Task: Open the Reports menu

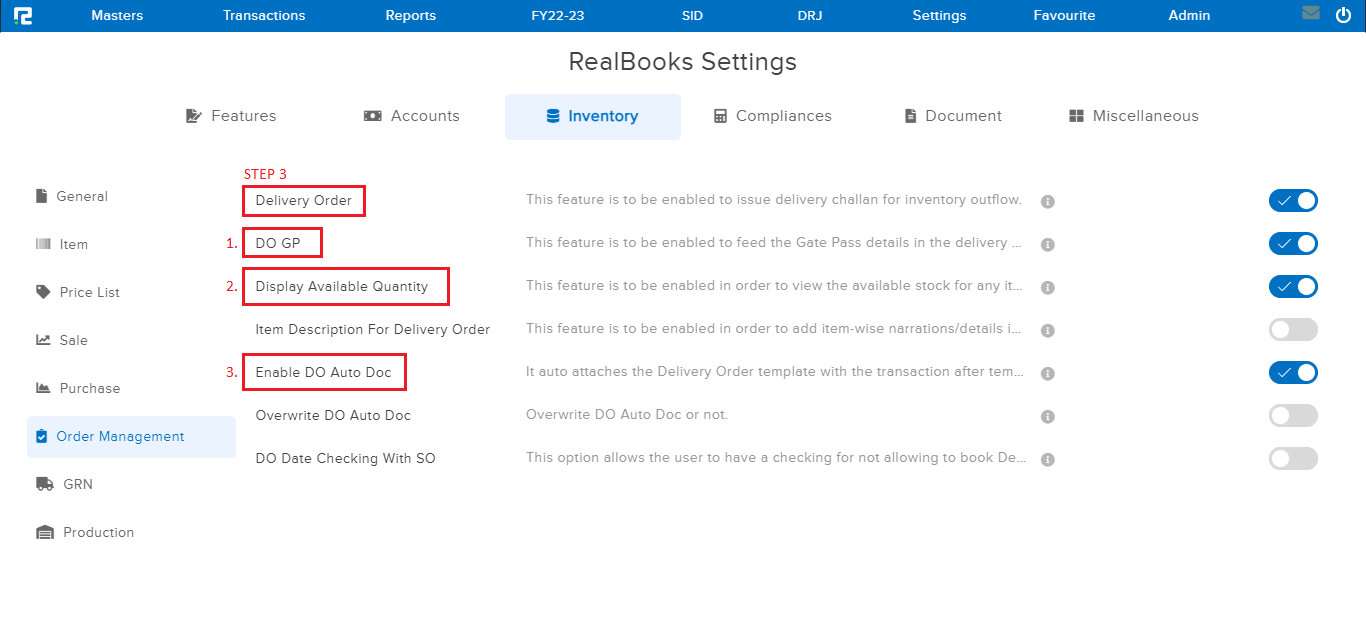Action: tap(410, 14)
